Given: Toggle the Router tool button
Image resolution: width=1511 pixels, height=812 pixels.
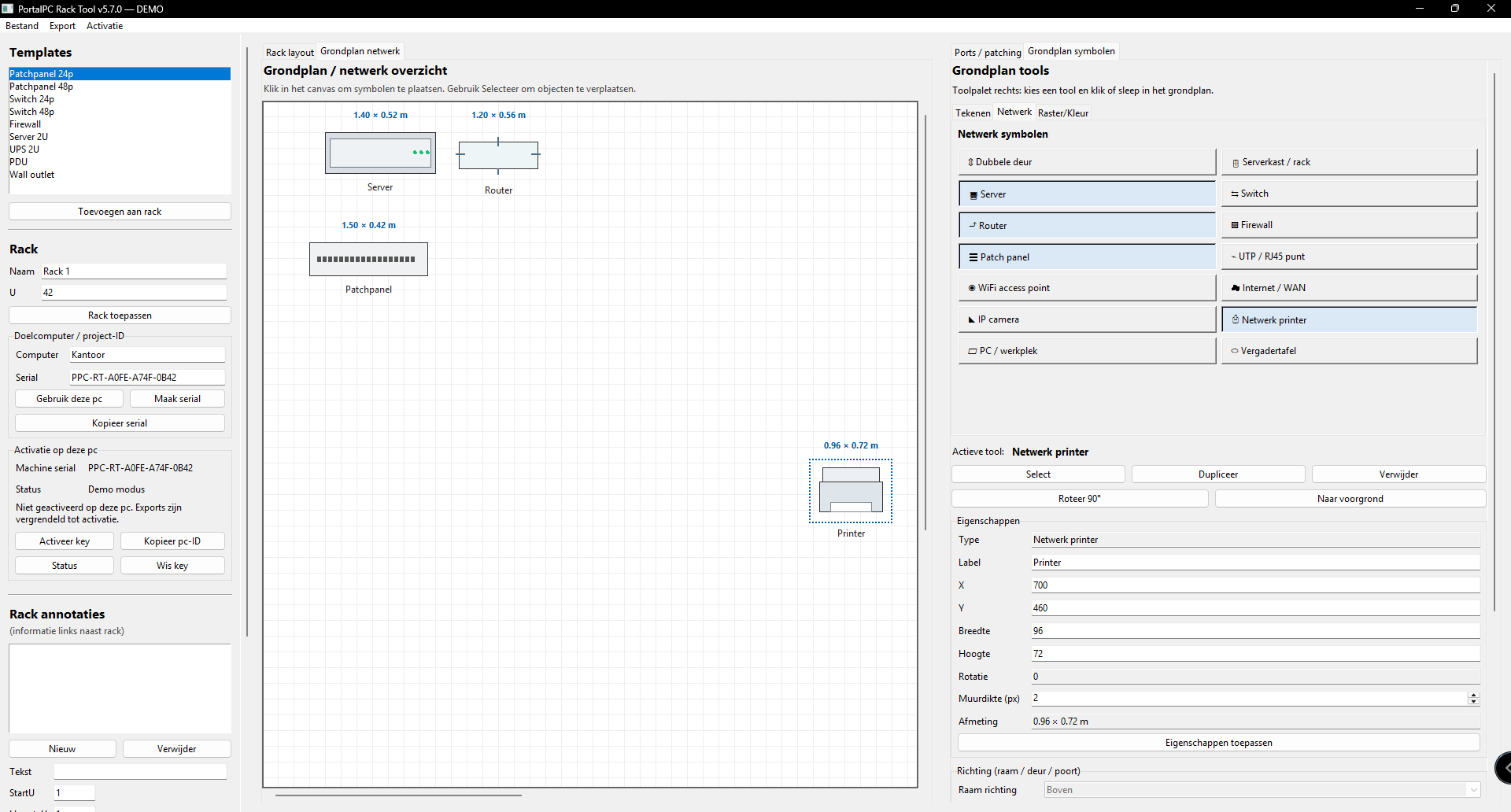Looking at the screenshot, I should click(x=1087, y=226).
